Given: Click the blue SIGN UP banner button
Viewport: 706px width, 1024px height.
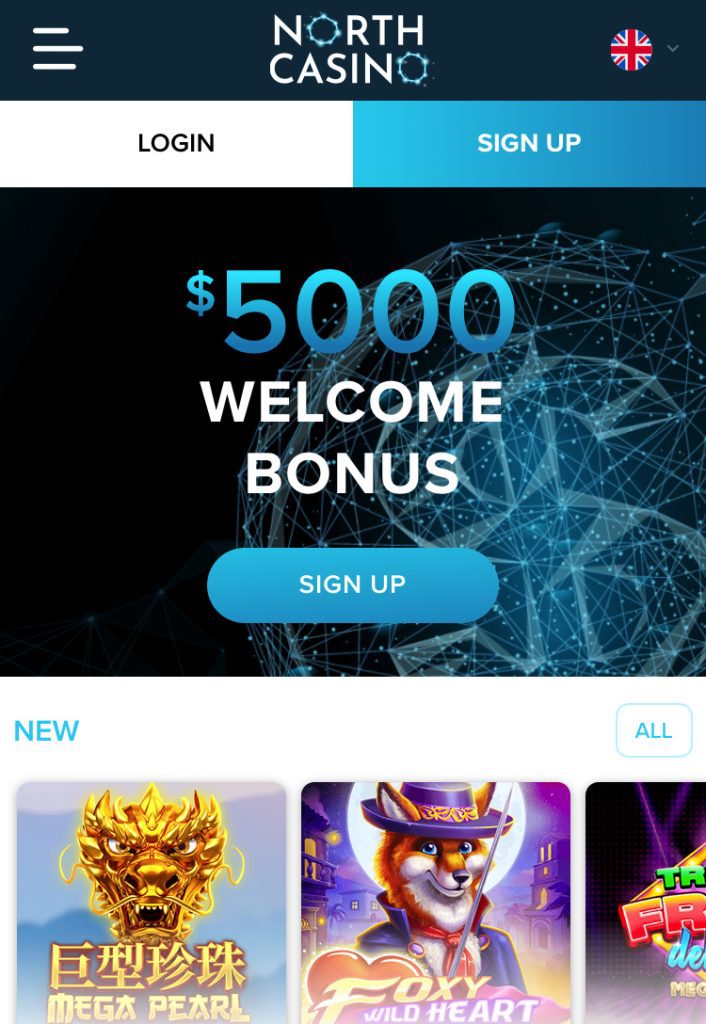Looking at the screenshot, I should click(x=353, y=584).
